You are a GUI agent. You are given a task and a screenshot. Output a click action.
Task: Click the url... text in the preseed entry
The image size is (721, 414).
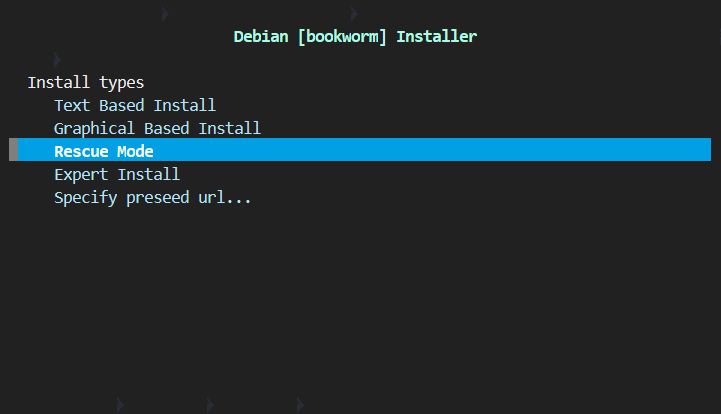pyautogui.click(x=224, y=197)
